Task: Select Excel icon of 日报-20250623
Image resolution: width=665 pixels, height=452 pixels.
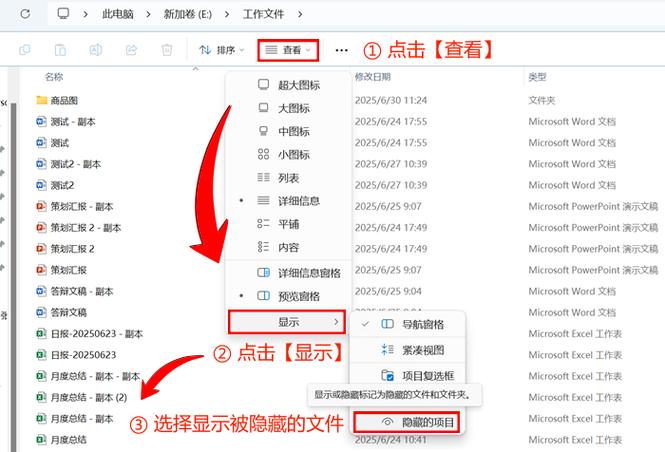Action: point(41,355)
